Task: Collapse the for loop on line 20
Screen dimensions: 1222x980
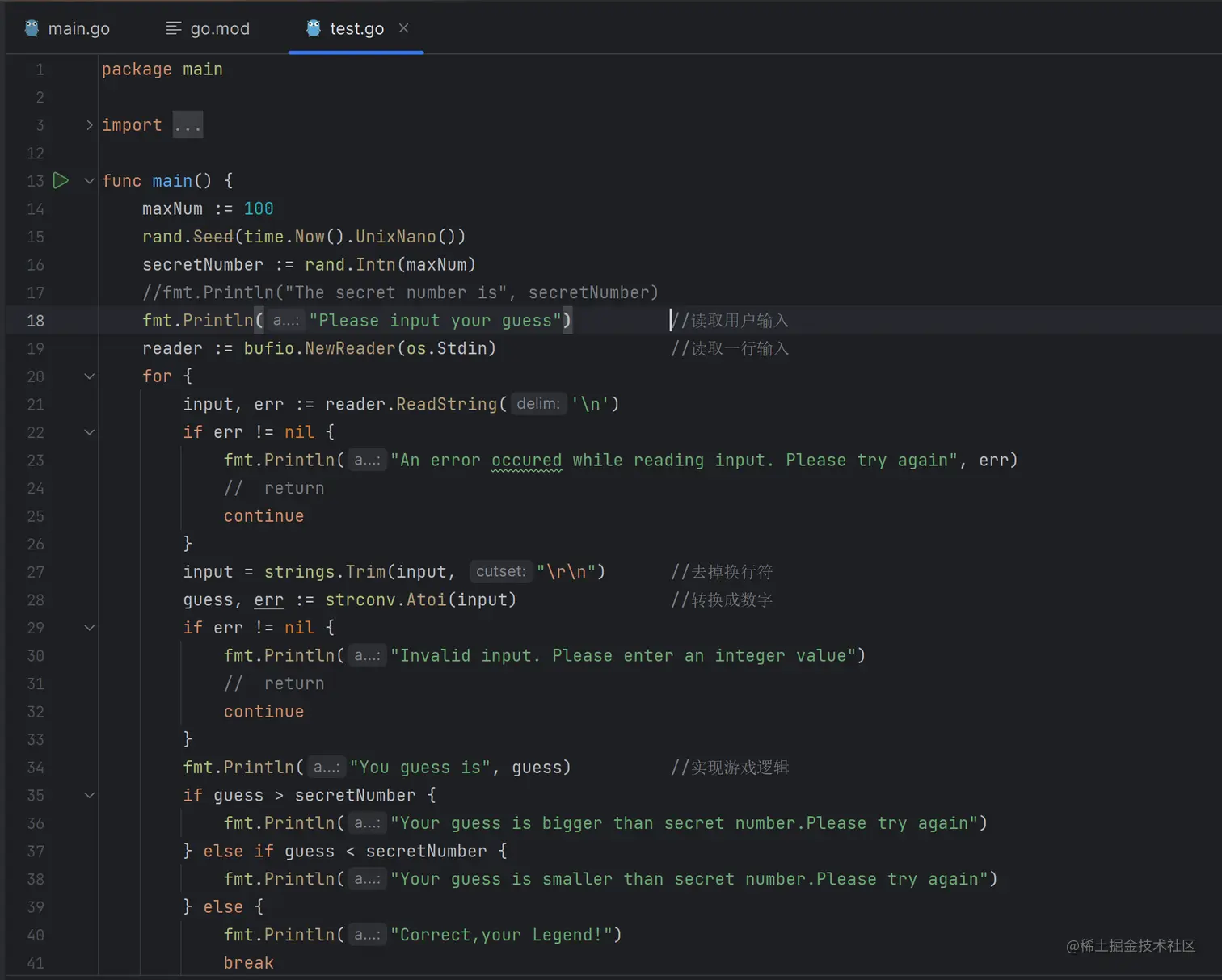Action: coord(89,376)
